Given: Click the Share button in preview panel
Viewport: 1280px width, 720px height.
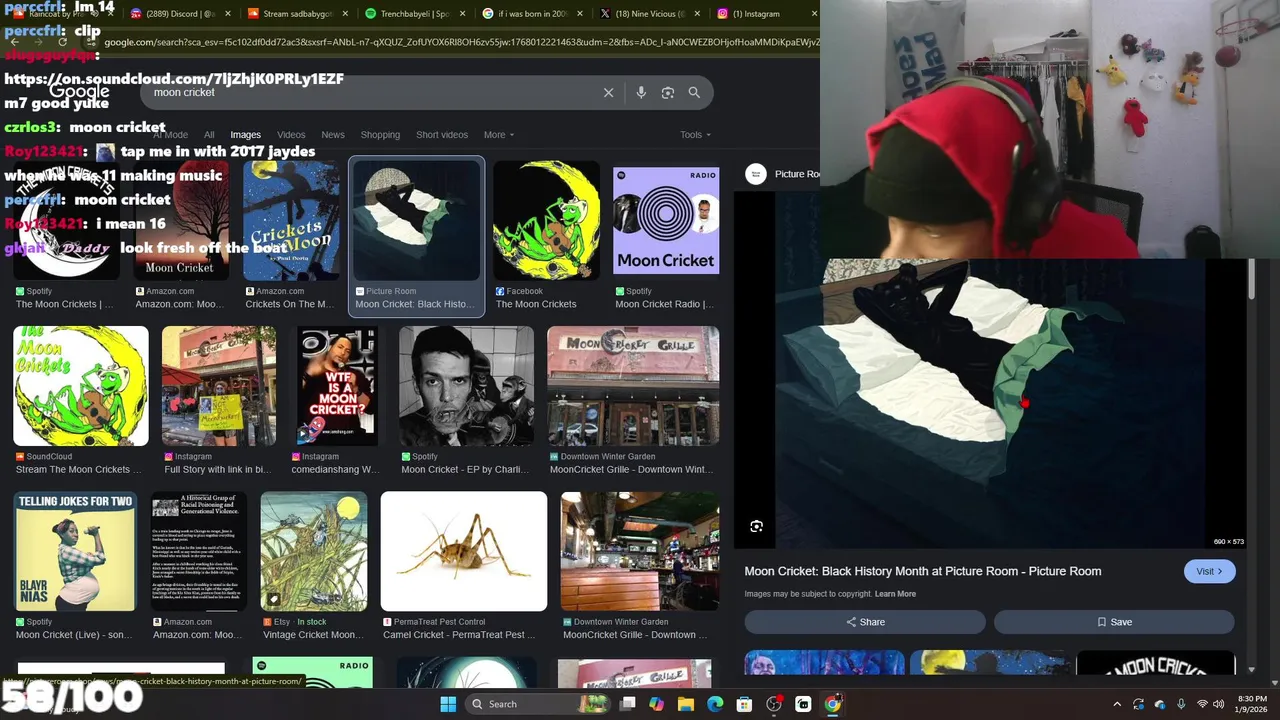Looking at the screenshot, I should 865,622.
